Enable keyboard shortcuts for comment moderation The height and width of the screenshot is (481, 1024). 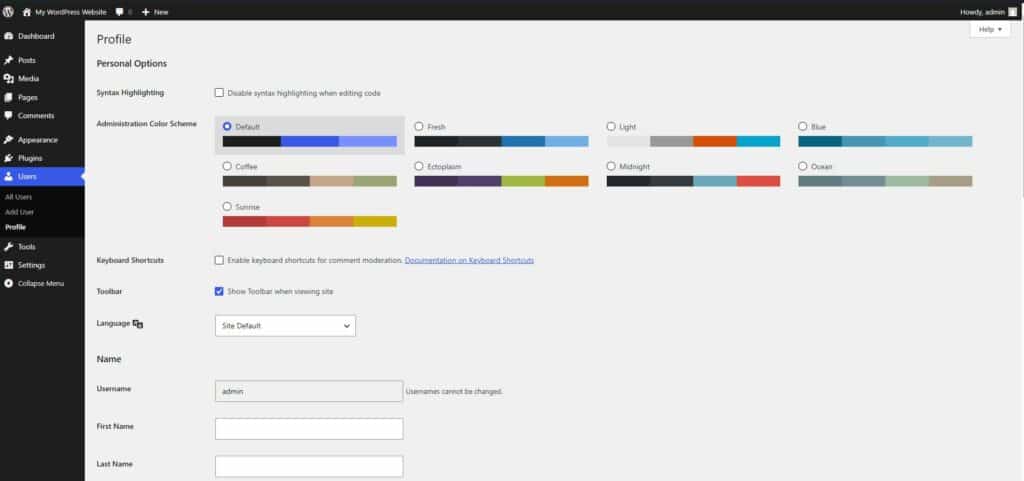[219, 260]
